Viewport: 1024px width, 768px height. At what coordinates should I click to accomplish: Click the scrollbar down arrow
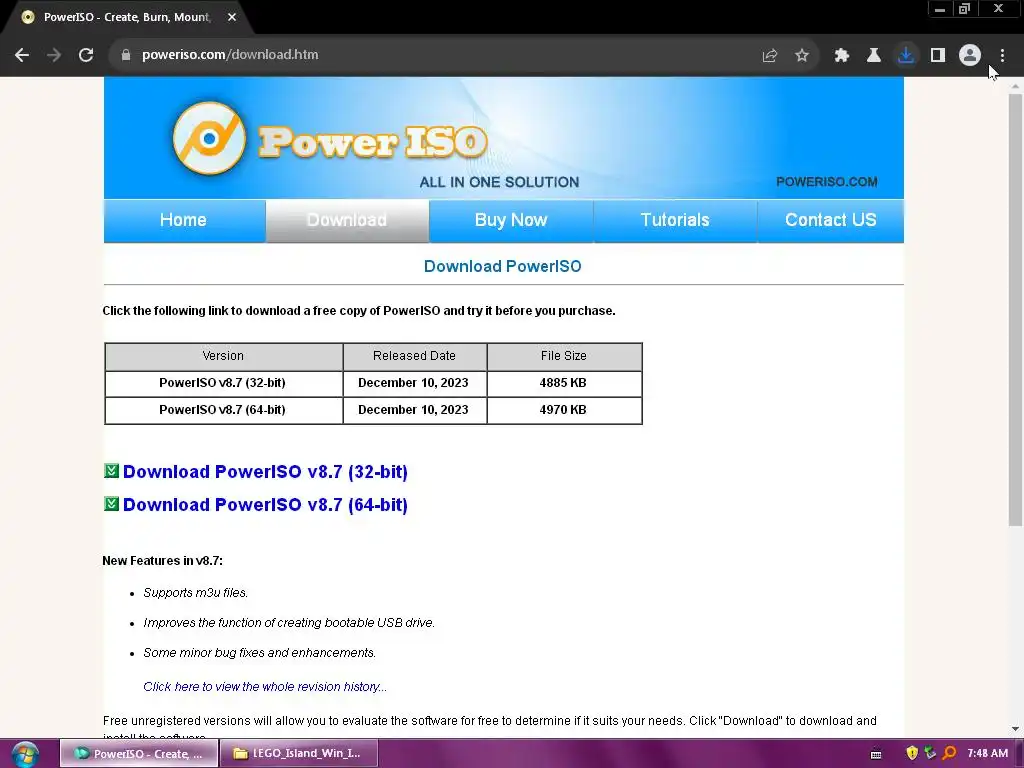(x=1015, y=729)
